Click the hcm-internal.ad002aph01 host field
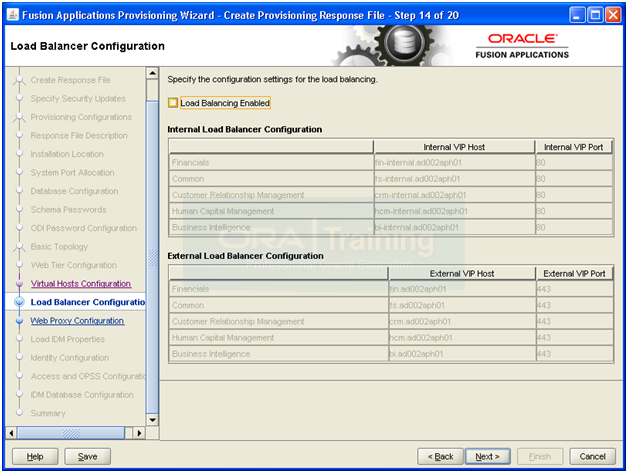628x473 pixels. pos(454,211)
